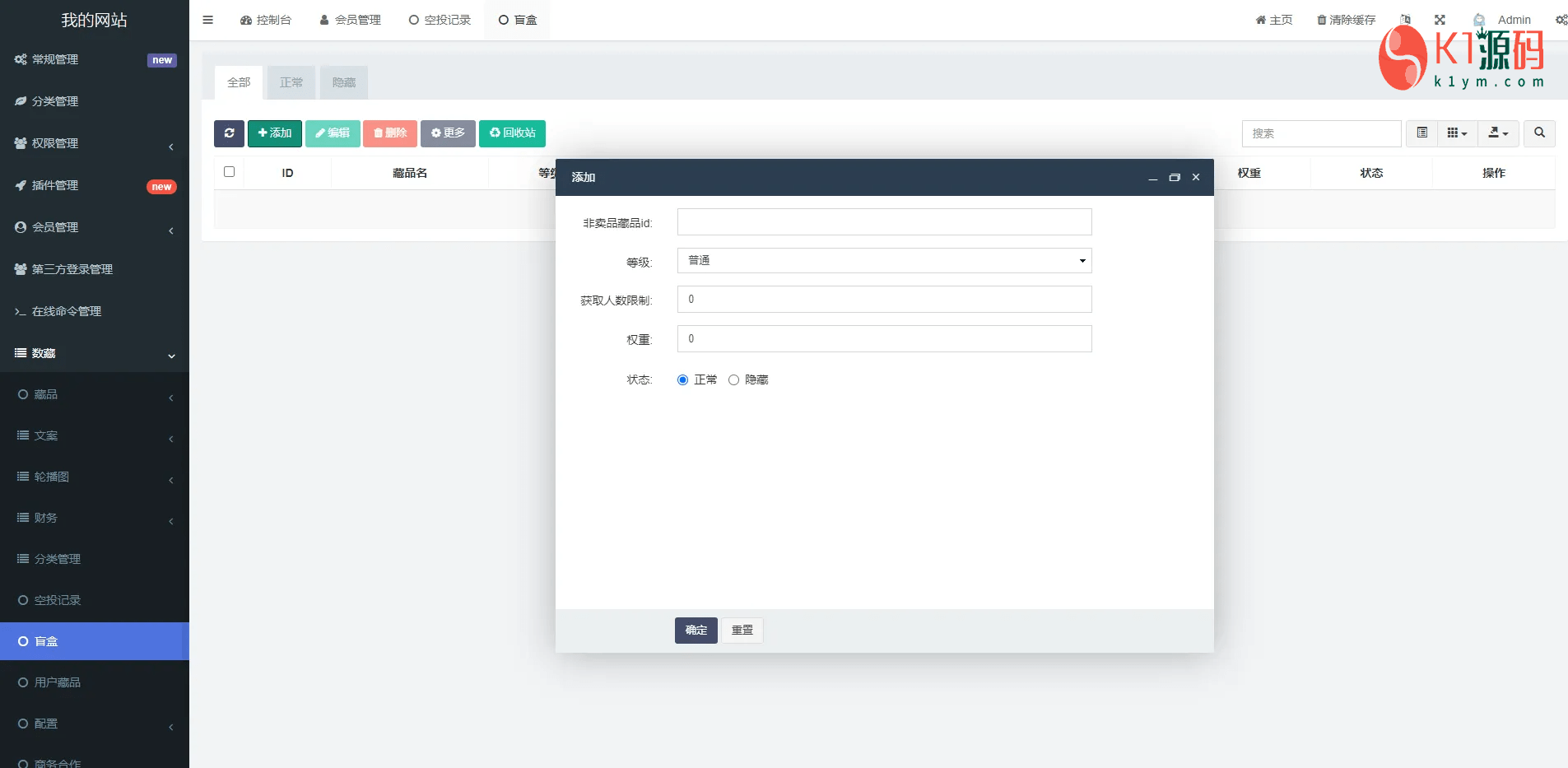This screenshot has height=768, width=1568.
Task: Open 插件管理 in the sidebar
Action: 95,185
